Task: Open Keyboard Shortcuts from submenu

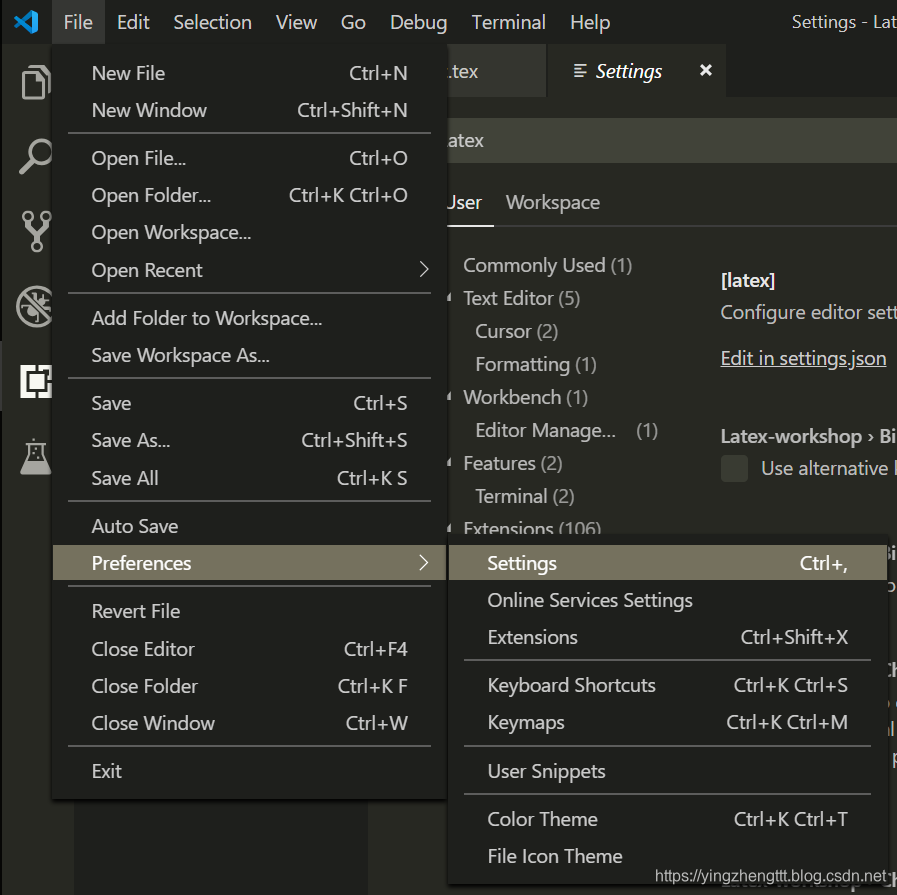Action: (668, 685)
